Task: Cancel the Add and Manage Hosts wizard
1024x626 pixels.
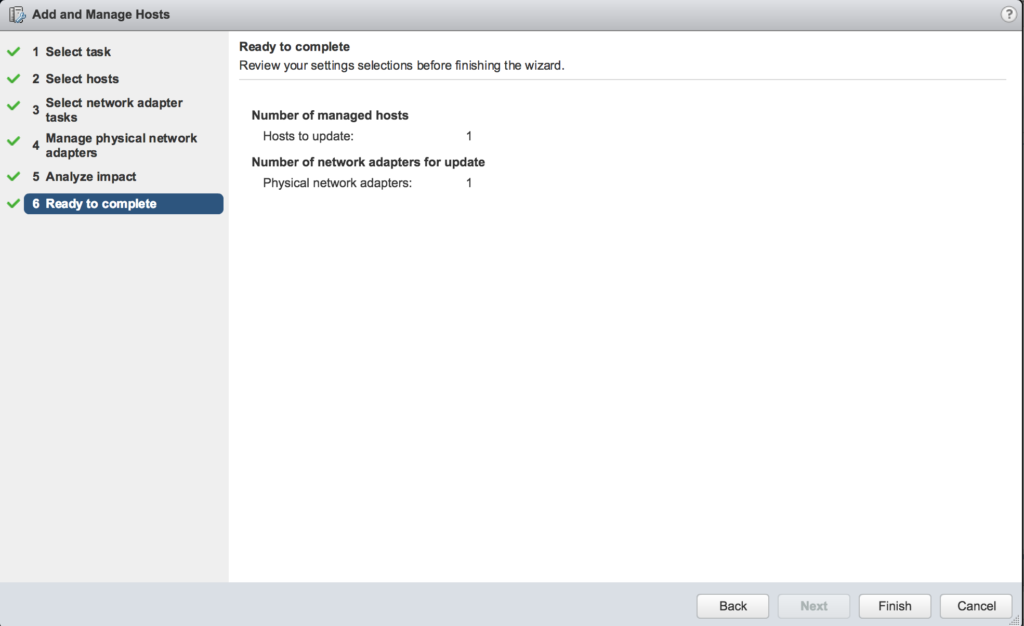Action: tap(976, 606)
